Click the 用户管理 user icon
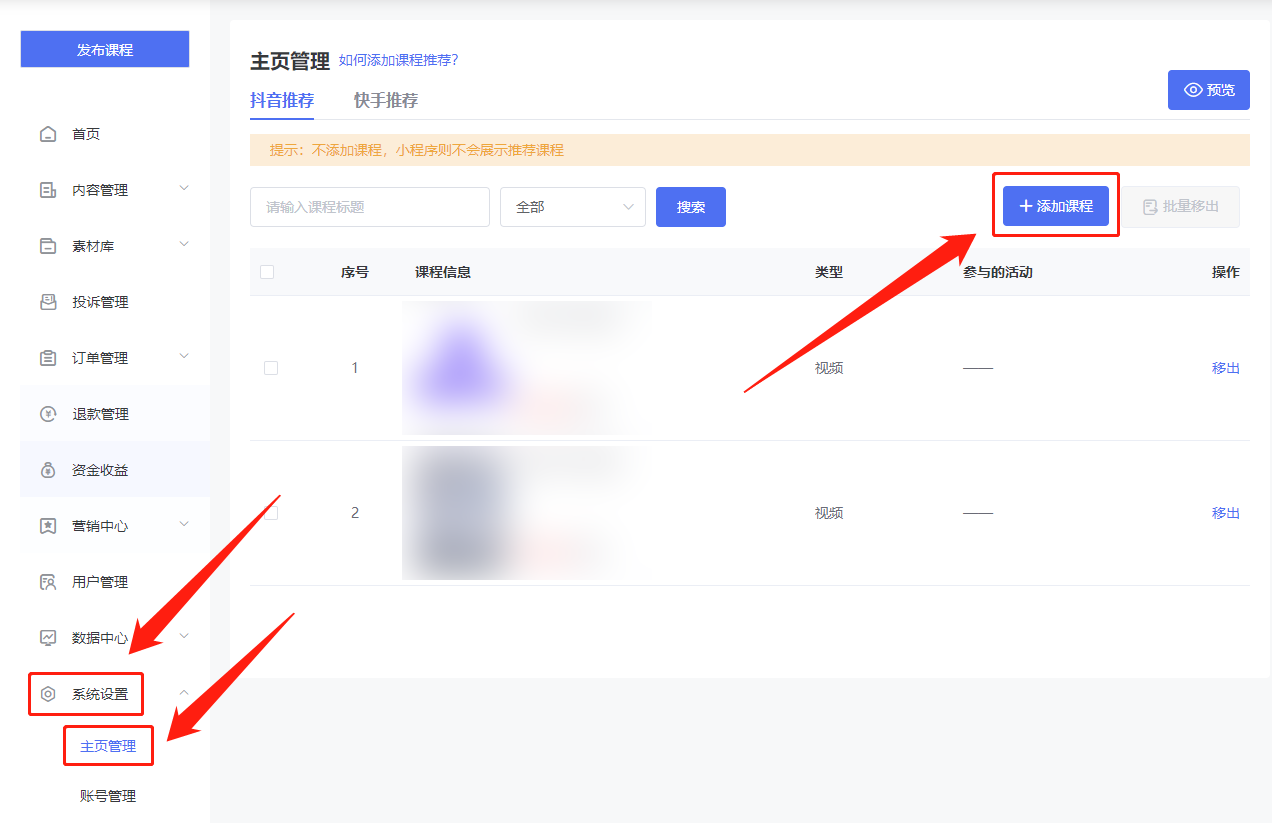Image resolution: width=1272 pixels, height=823 pixels. (x=48, y=582)
